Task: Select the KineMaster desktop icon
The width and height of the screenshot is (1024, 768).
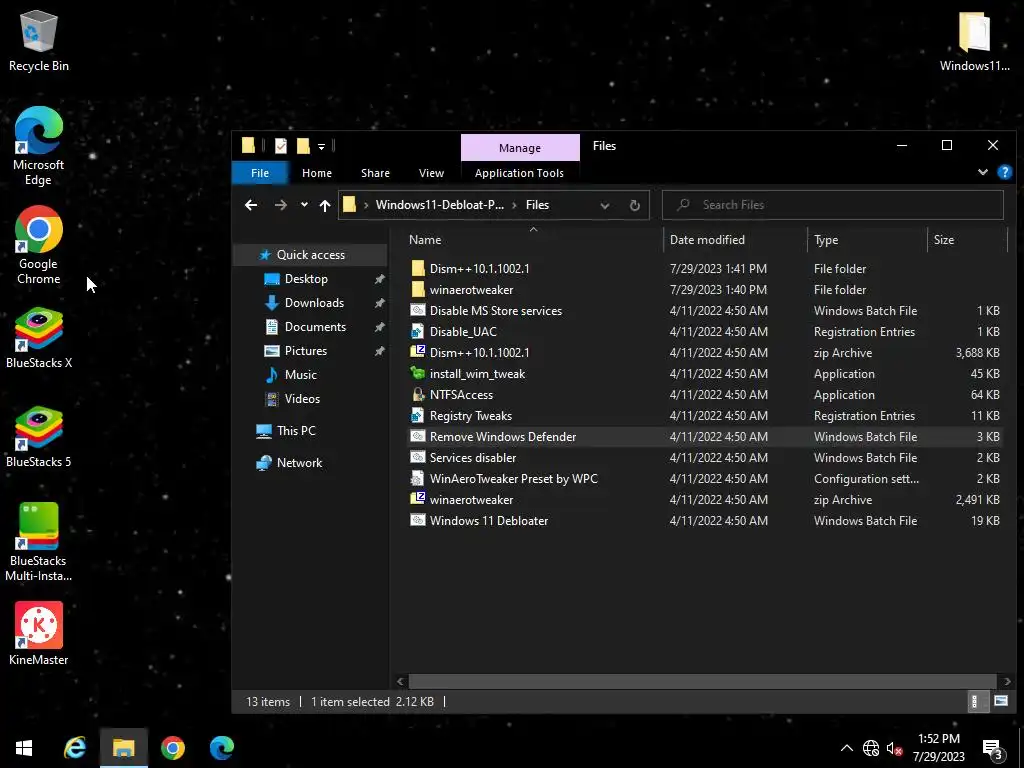Action: pos(39,633)
